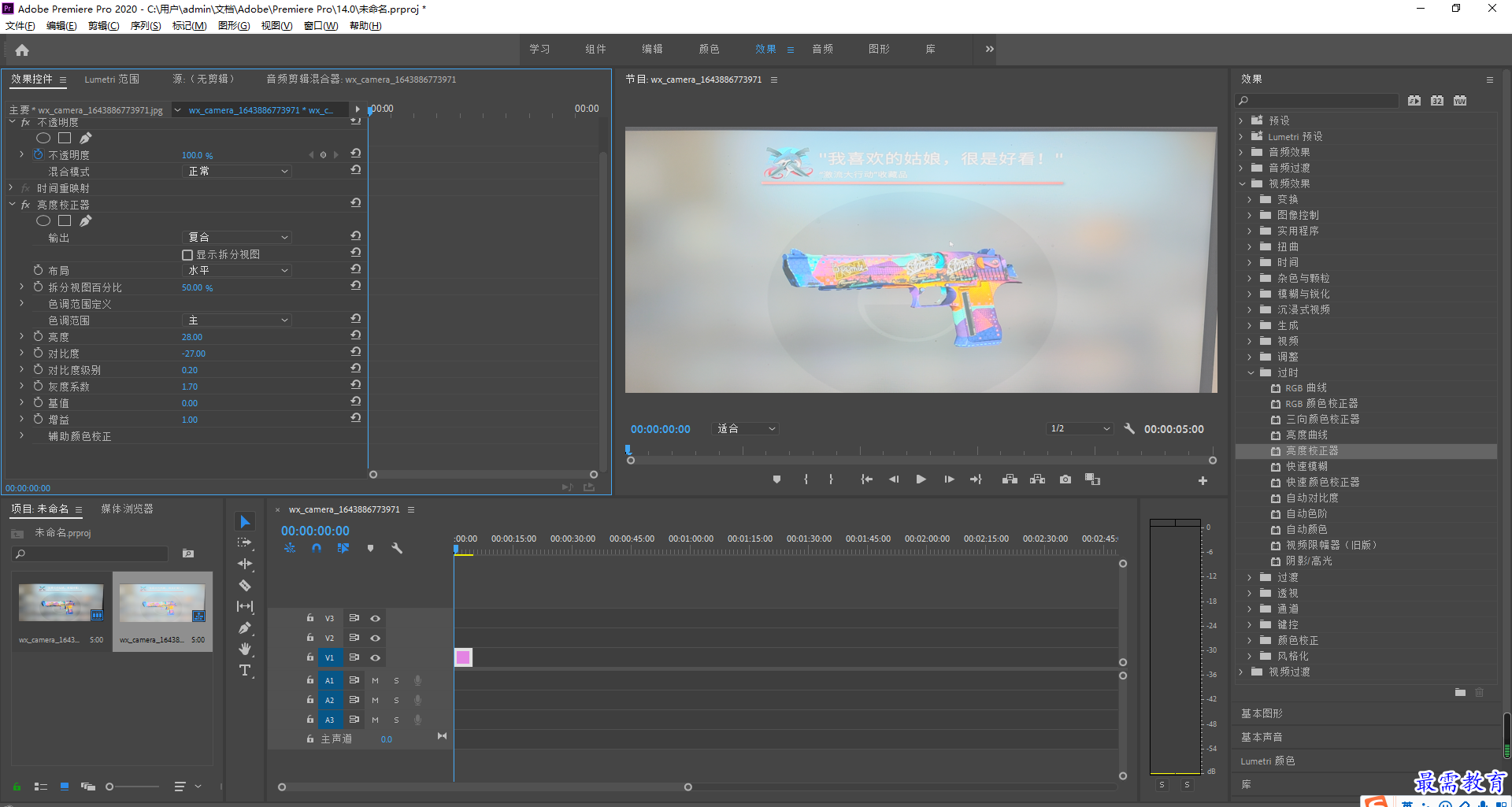
Task: Open the 文件 menu
Action: 20,26
